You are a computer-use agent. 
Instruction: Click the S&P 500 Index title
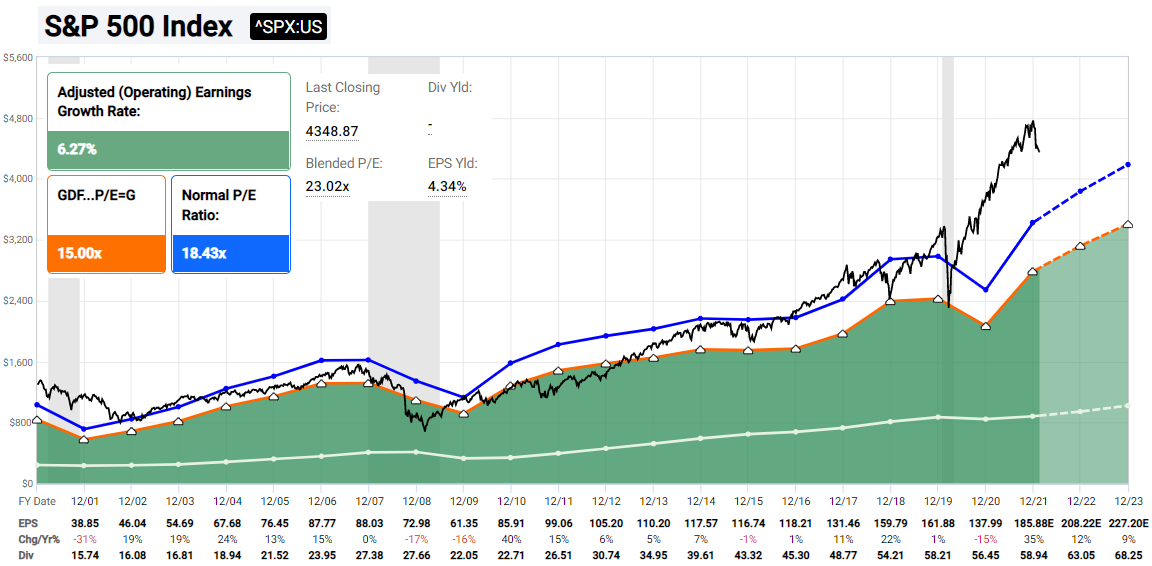click(x=138, y=26)
